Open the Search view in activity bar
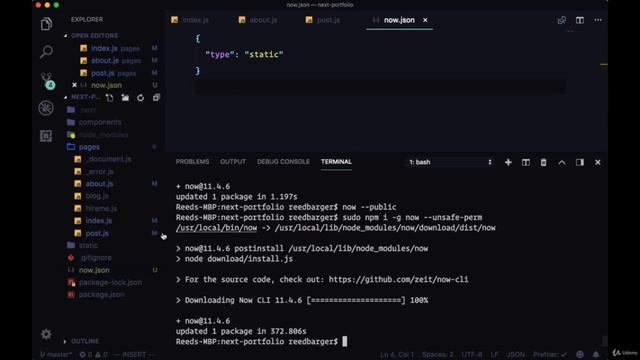640x360 pixels. (x=46, y=52)
